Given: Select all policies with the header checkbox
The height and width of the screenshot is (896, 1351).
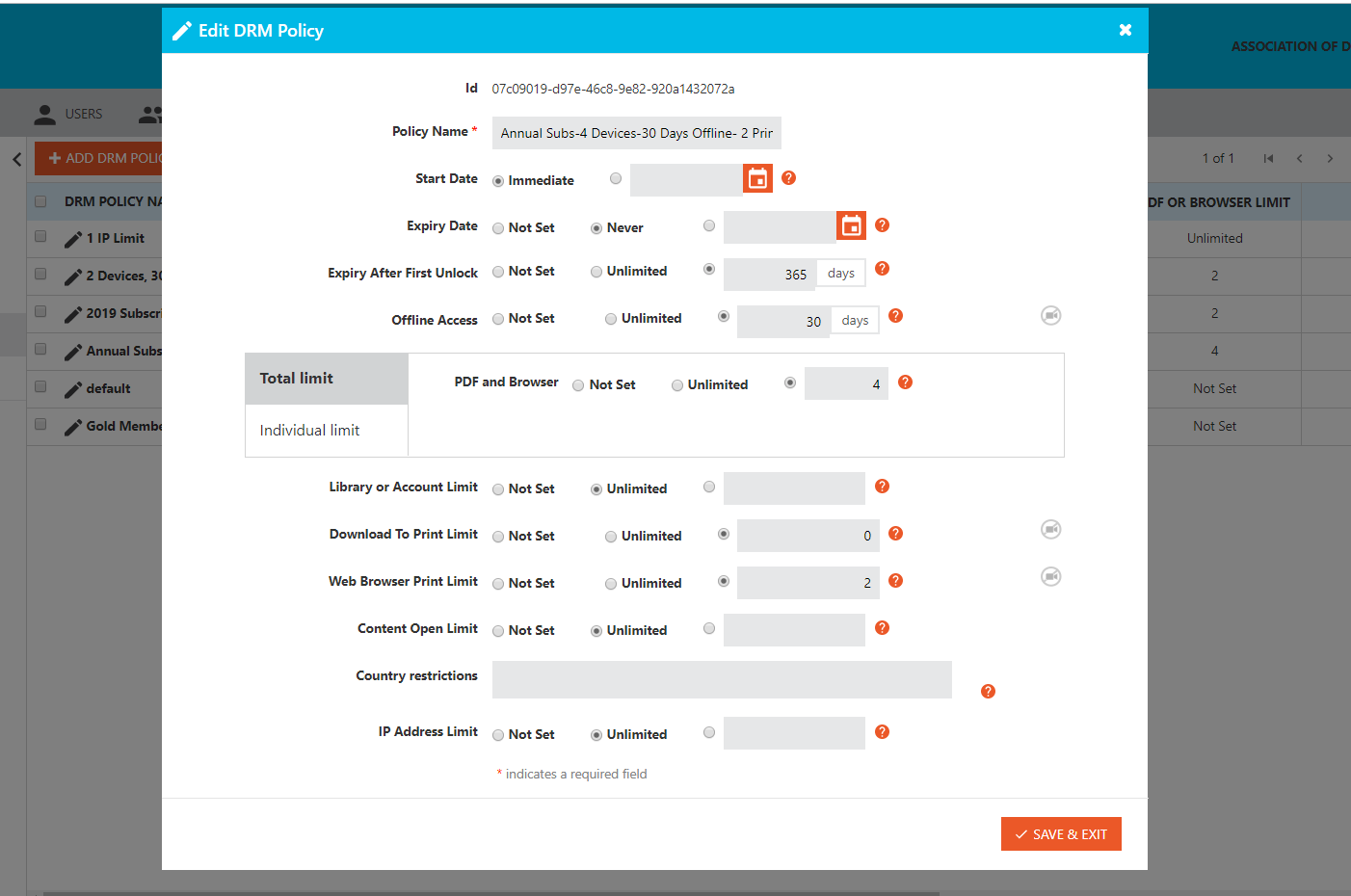Looking at the screenshot, I should [40, 201].
